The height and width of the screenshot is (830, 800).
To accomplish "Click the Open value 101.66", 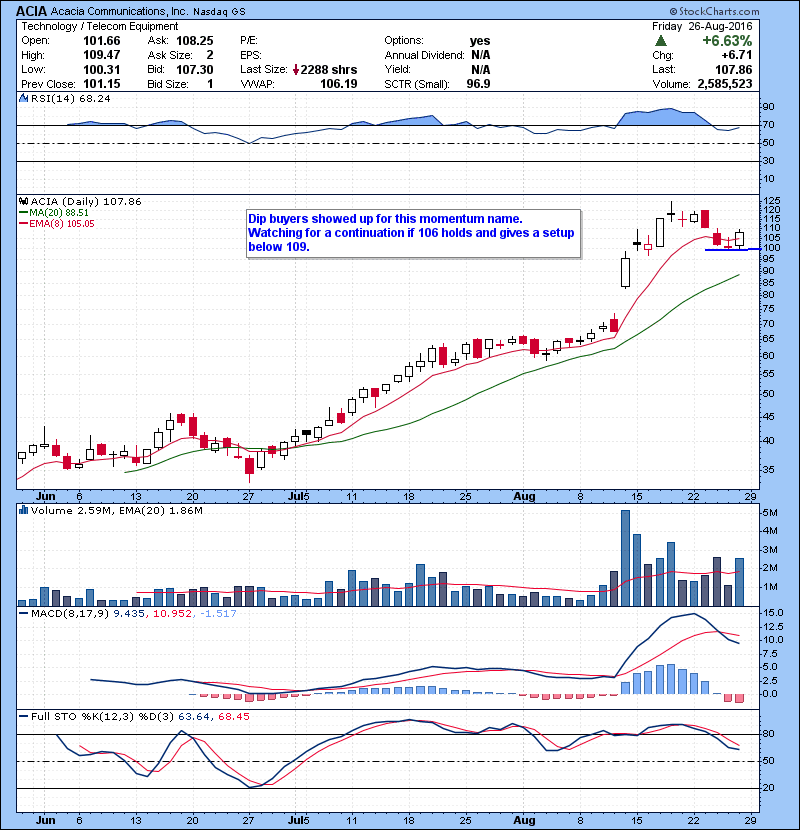I will click(x=102, y=41).
